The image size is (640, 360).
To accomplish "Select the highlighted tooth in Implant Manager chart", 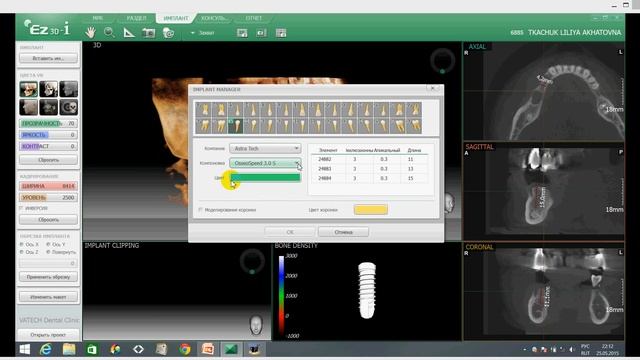I will pos(236,126).
